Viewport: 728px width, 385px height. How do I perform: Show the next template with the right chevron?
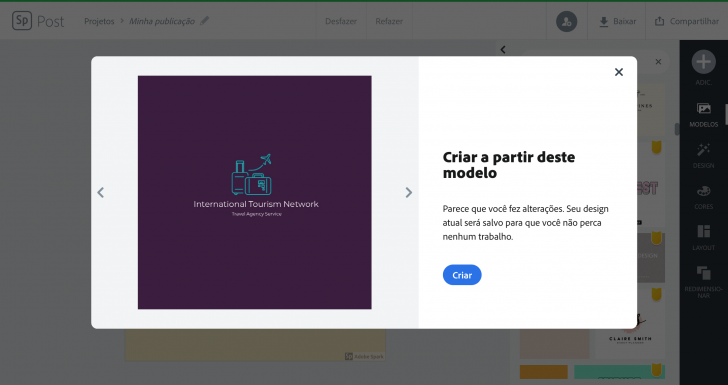tap(409, 192)
